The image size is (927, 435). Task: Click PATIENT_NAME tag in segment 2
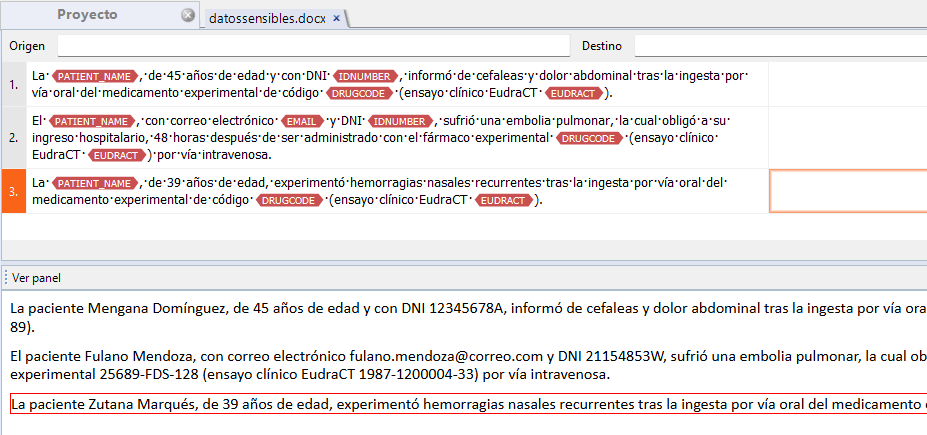click(93, 121)
